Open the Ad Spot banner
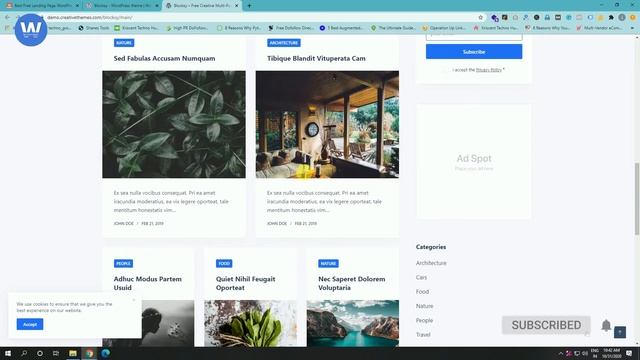Image resolution: width=640 pixels, height=360 pixels. (x=474, y=162)
